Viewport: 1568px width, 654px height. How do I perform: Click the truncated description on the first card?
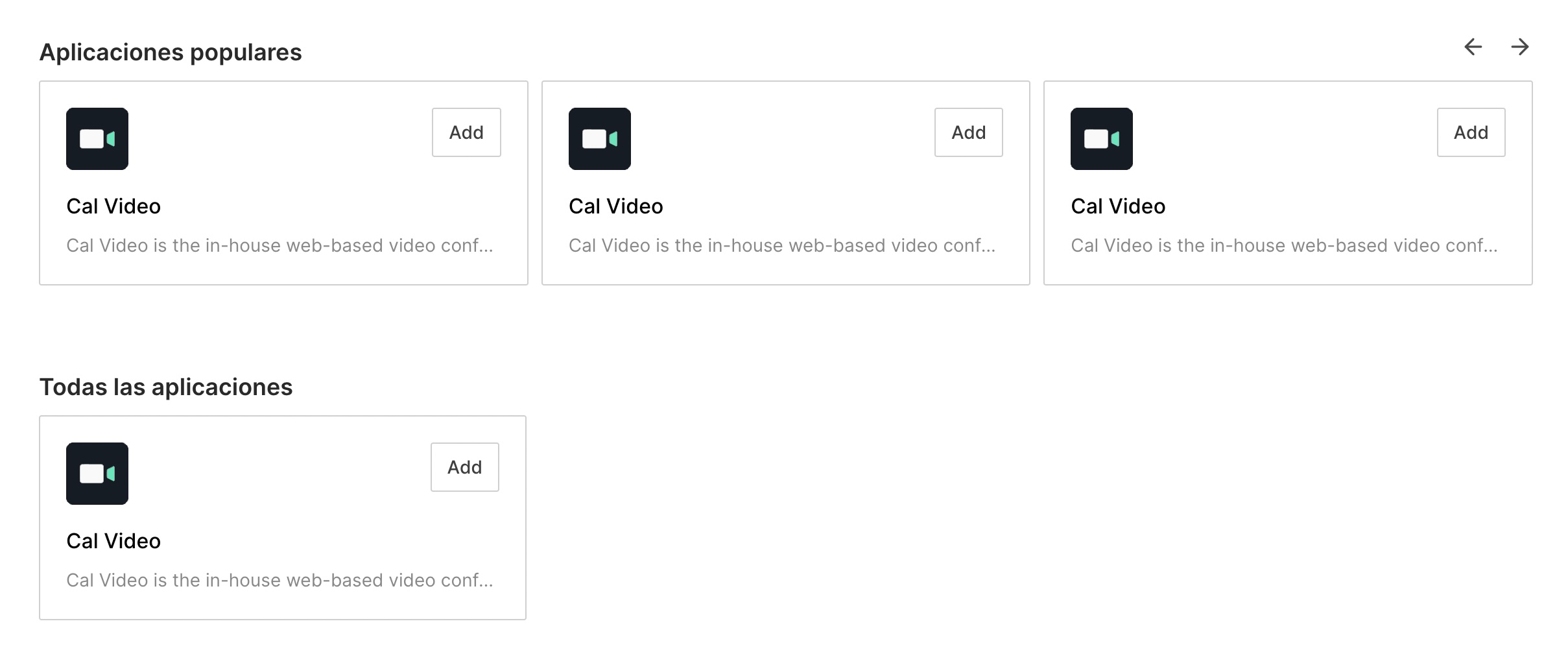[280, 246]
